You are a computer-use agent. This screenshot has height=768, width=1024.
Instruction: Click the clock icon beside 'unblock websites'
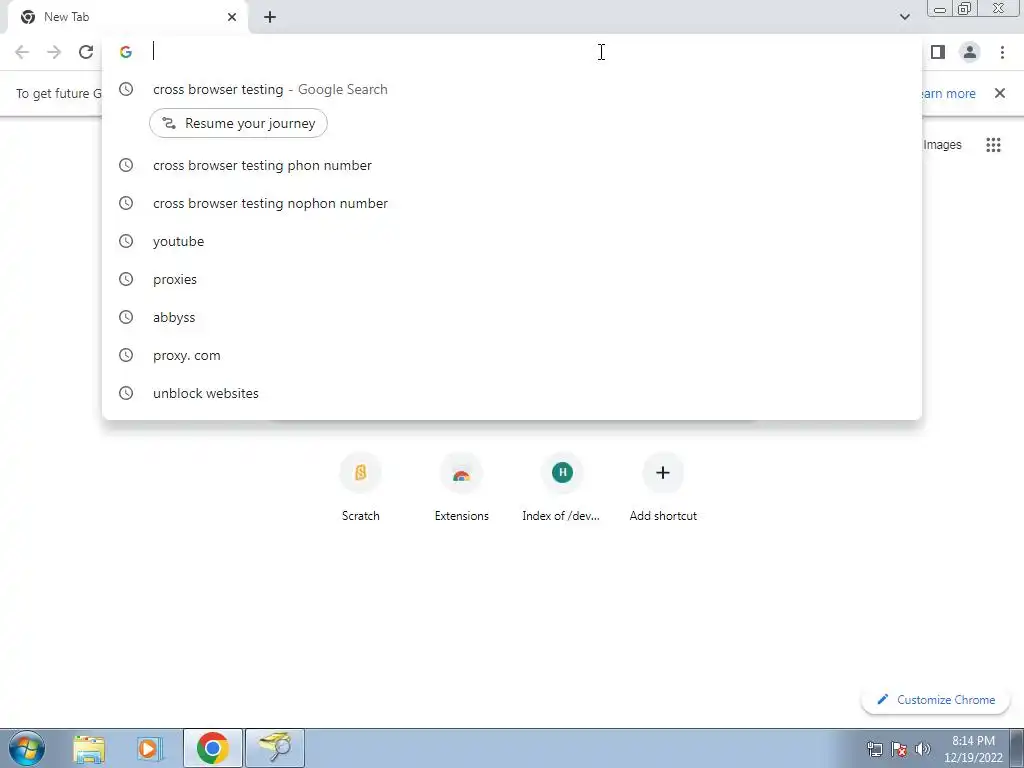point(126,393)
